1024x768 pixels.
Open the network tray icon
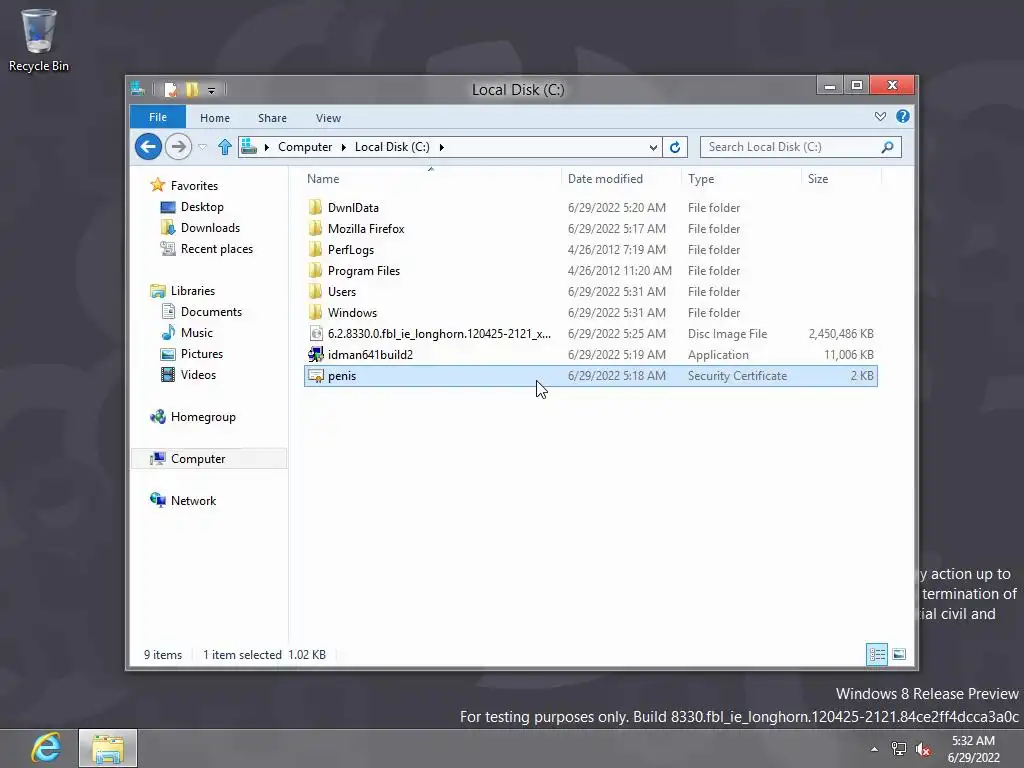899,749
